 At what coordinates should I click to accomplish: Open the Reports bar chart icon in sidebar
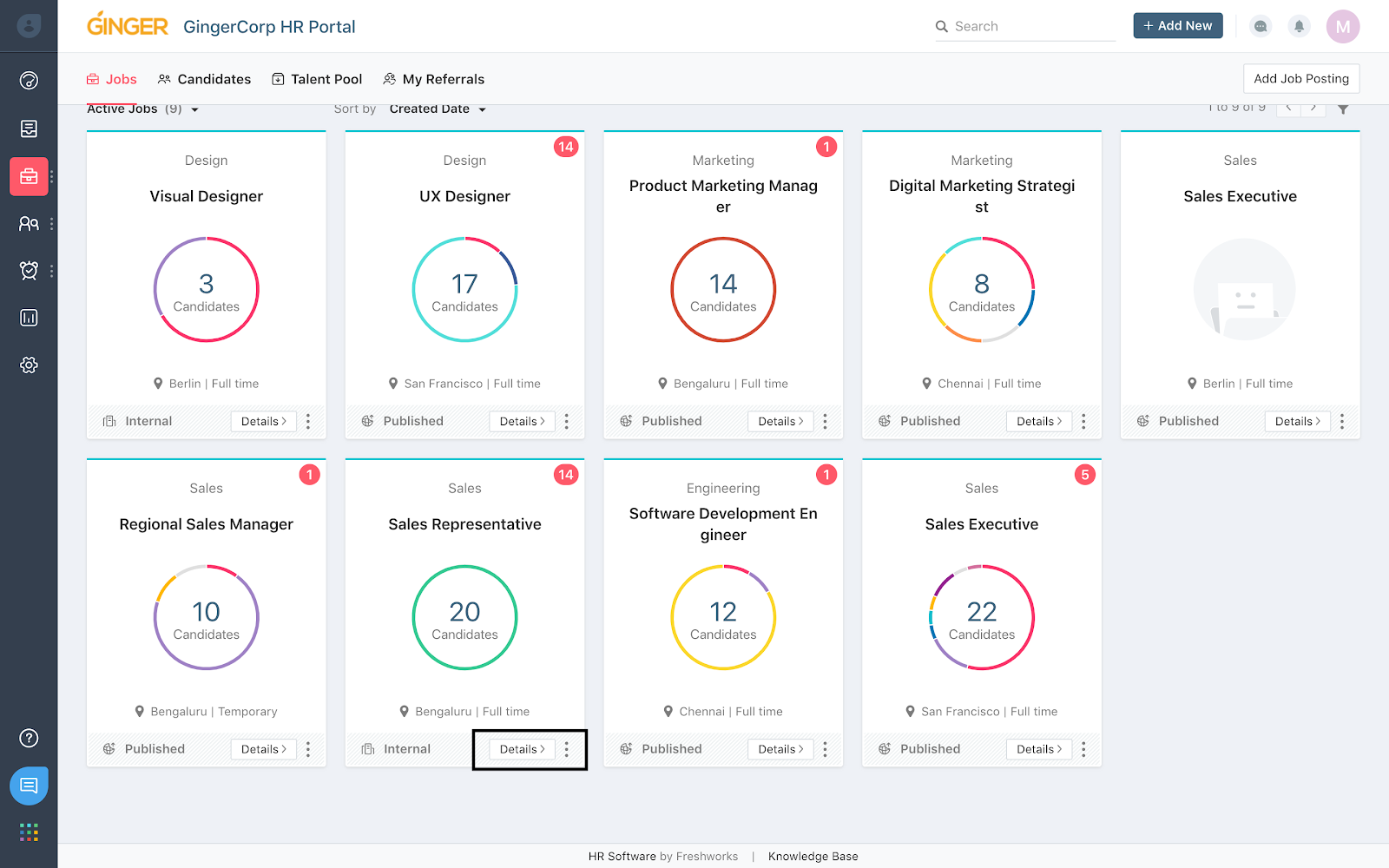29,317
